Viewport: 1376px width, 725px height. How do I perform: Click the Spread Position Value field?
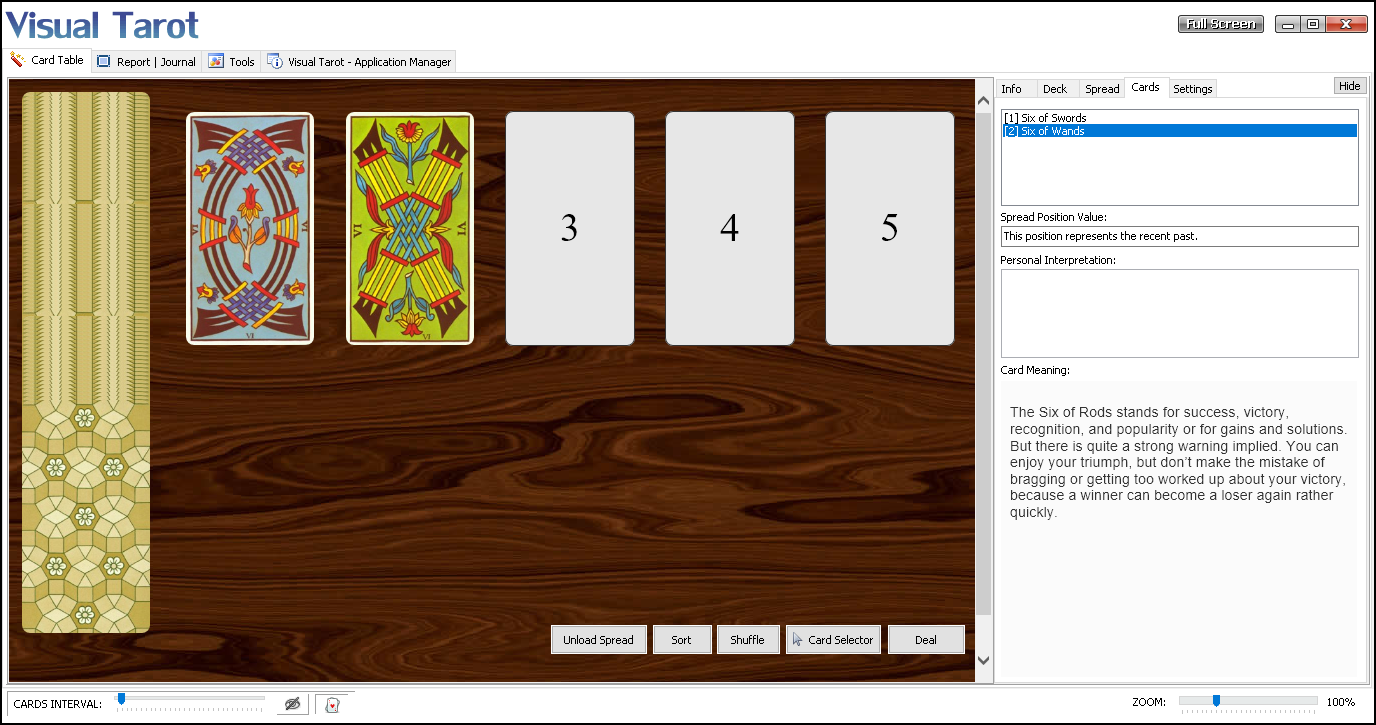point(1180,236)
